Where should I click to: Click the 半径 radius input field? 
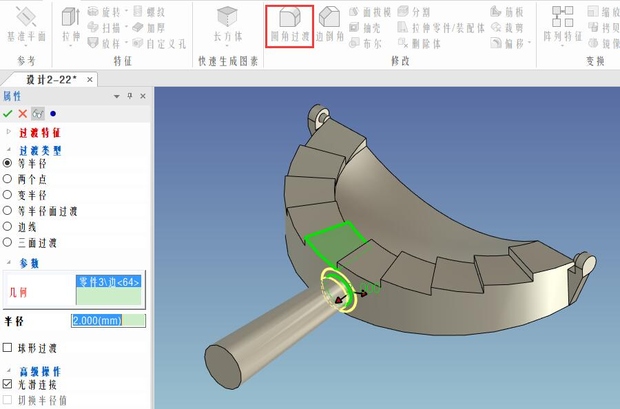pyautogui.click(x=108, y=320)
